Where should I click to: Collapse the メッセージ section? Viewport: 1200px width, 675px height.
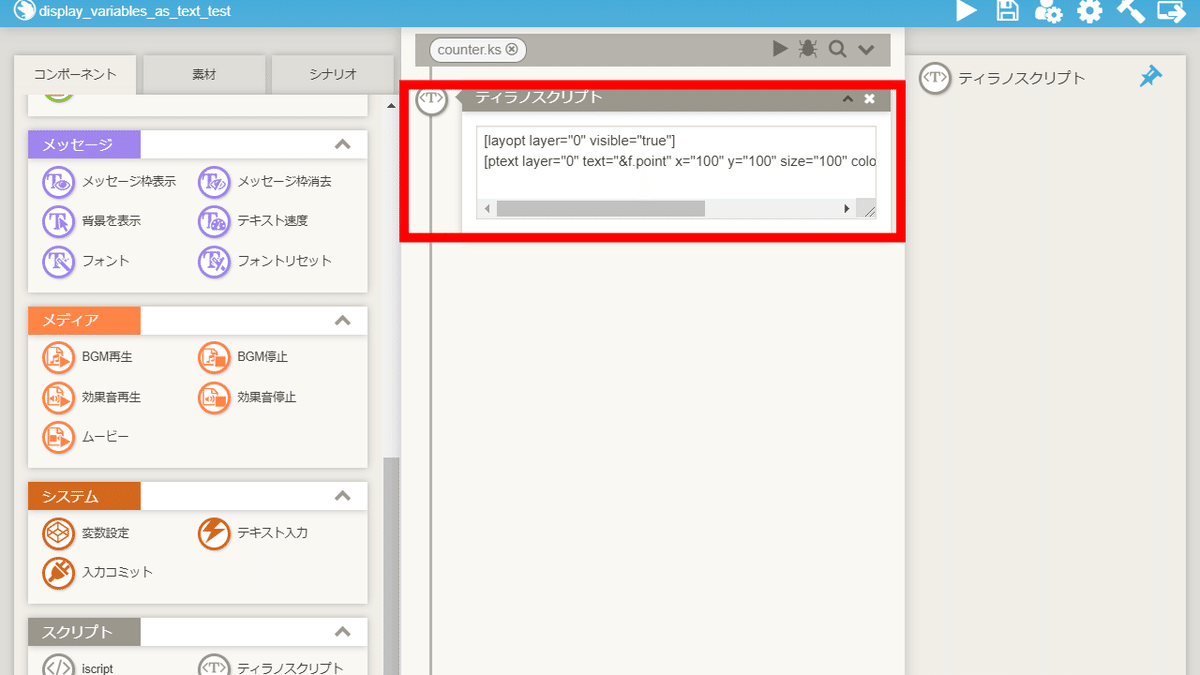click(342, 144)
